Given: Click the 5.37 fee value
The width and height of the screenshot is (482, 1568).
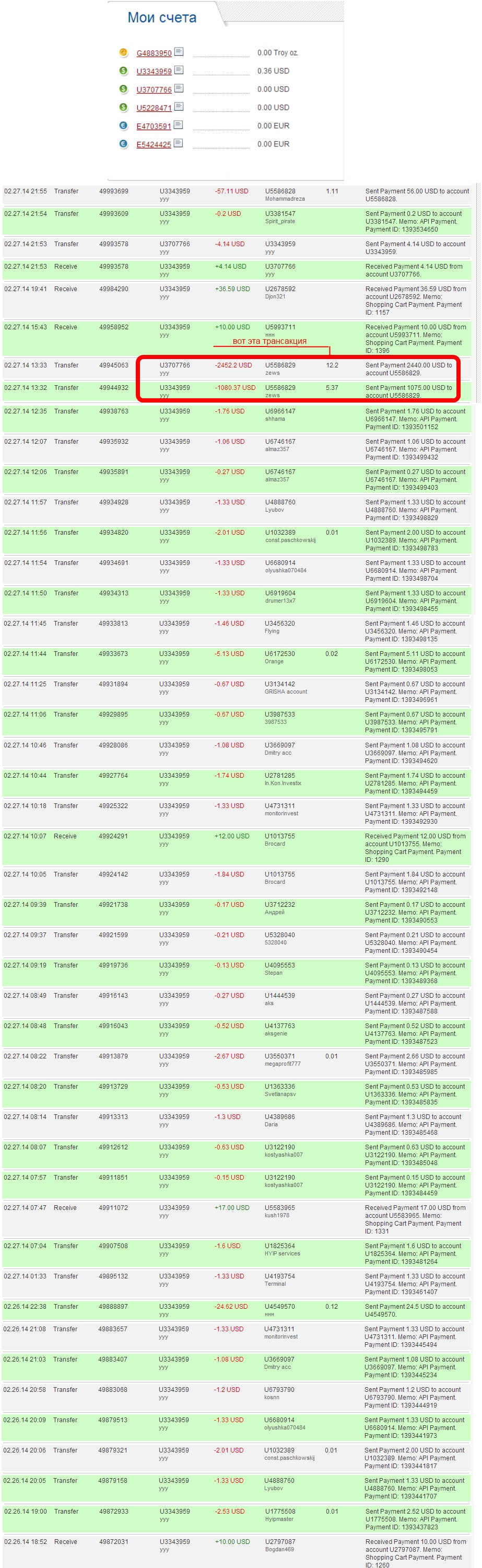Looking at the screenshot, I should coord(332,388).
